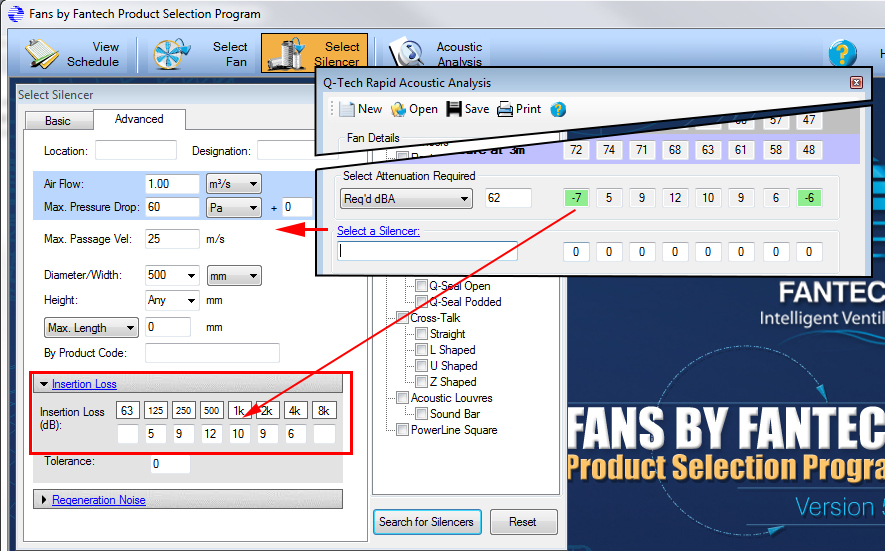This screenshot has width=885, height=551.
Task: Open the View Schedule clipboard icon
Action: coord(42,54)
